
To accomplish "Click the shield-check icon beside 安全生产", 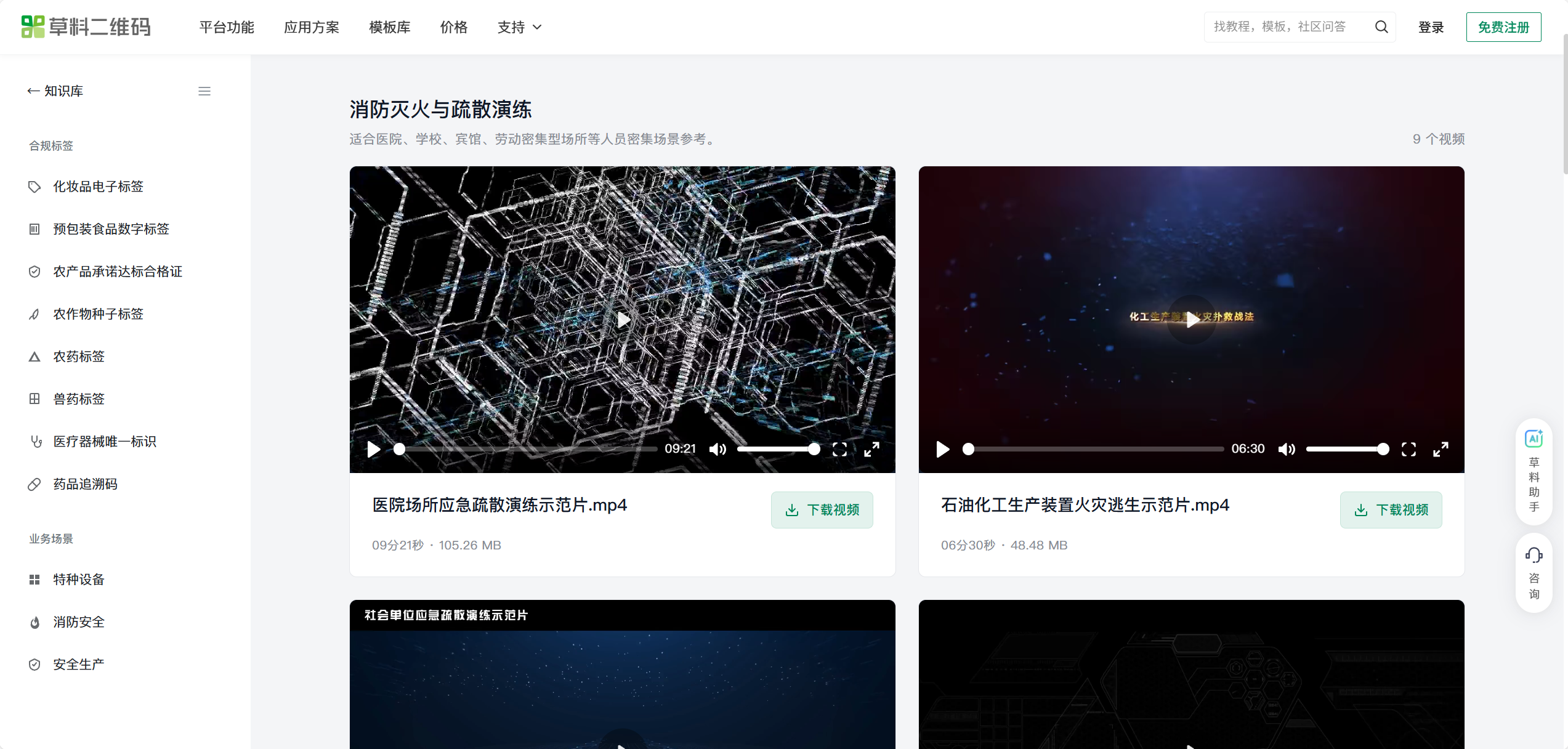I will pyautogui.click(x=34, y=665).
